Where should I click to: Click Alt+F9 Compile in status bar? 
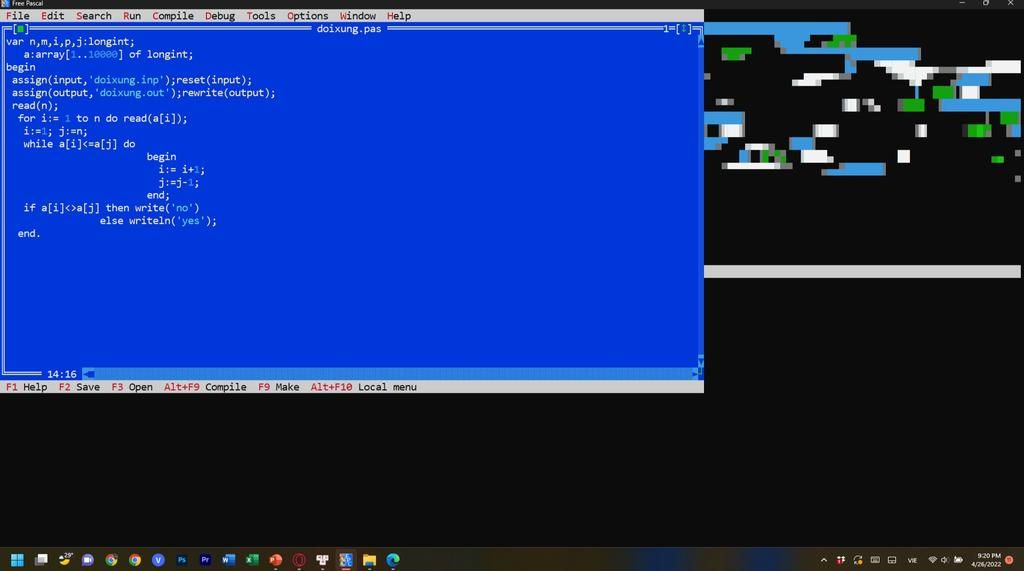tap(205, 387)
